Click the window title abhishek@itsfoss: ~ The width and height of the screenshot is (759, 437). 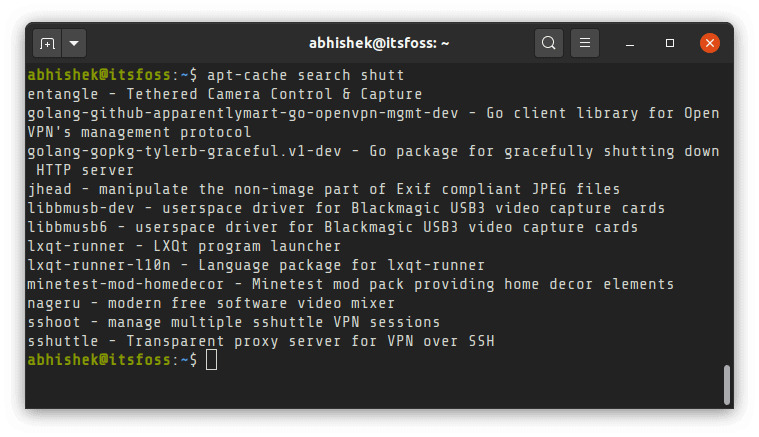click(x=380, y=44)
